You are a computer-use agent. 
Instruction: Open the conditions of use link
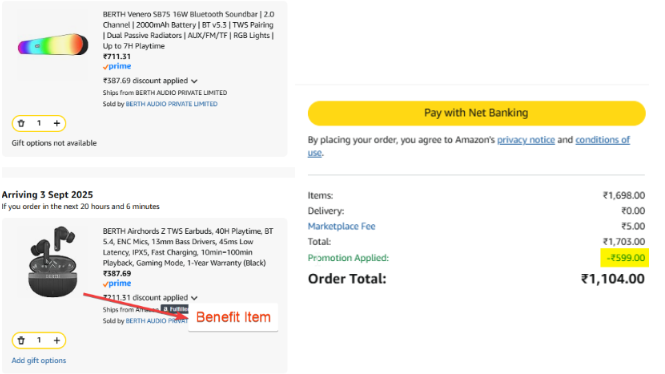point(469,146)
